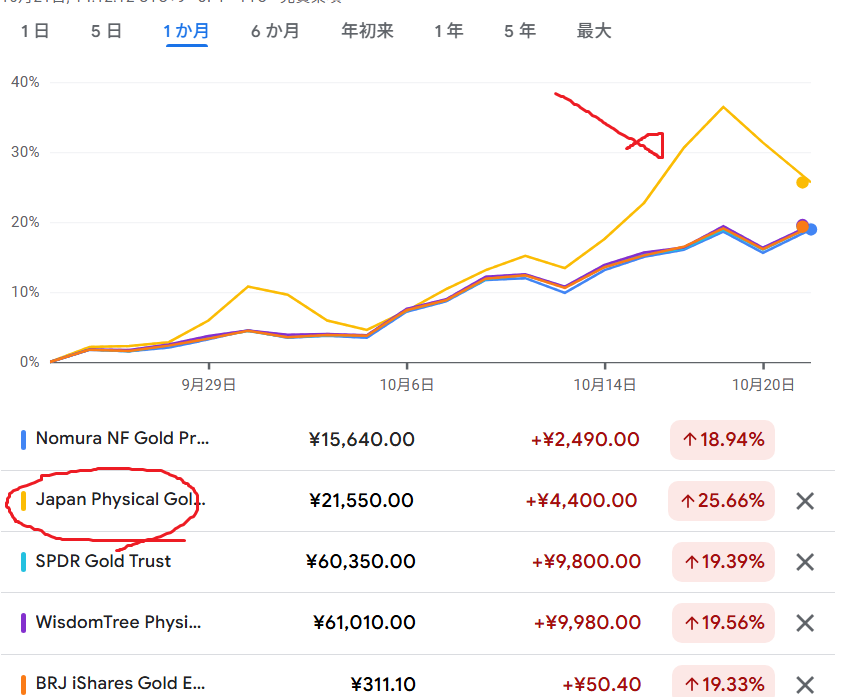Show the 1年 chart range
This screenshot has height=697, width=868.
click(448, 31)
